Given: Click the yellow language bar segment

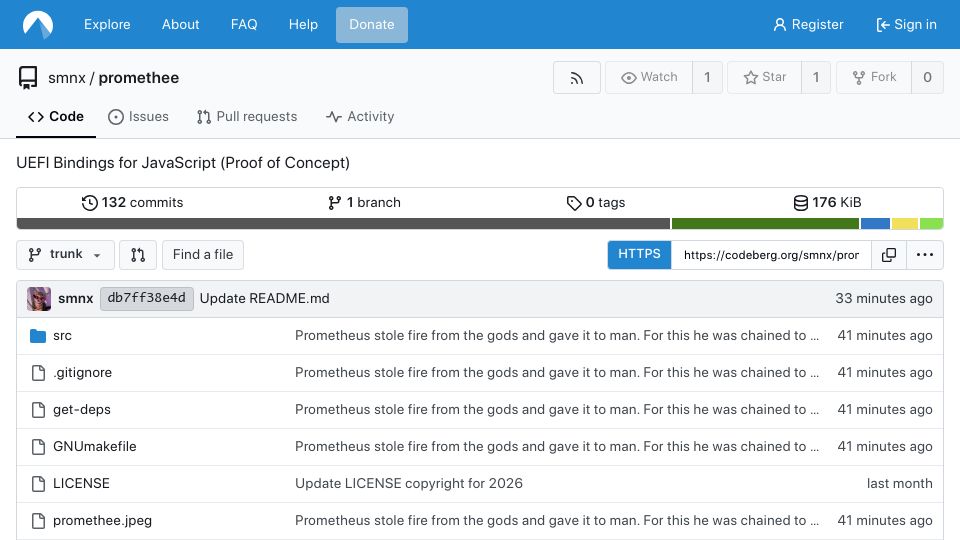Looking at the screenshot, I should [x=905, y=224].
